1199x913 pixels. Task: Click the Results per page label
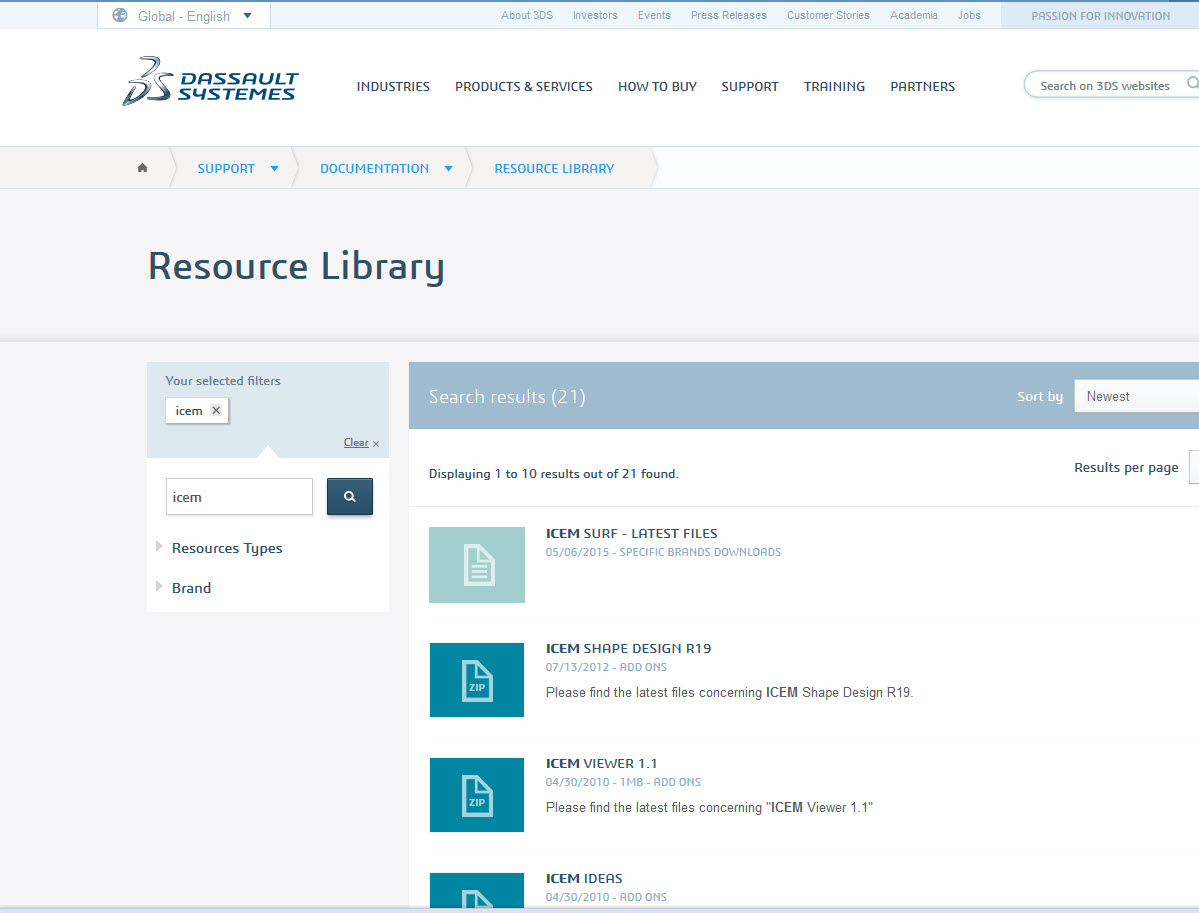tap(1126, 467)
